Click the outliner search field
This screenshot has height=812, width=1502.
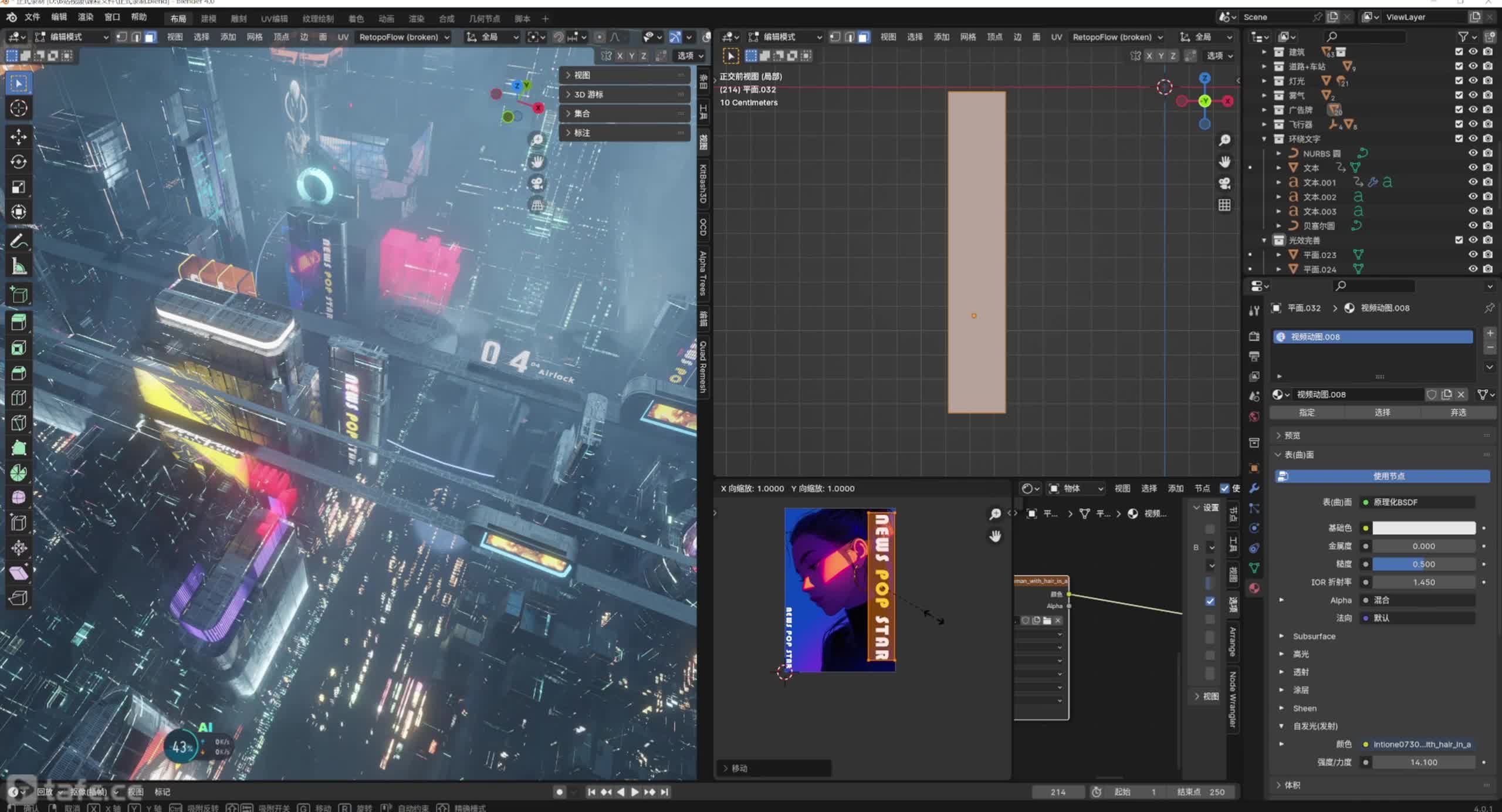point(1364,37)
